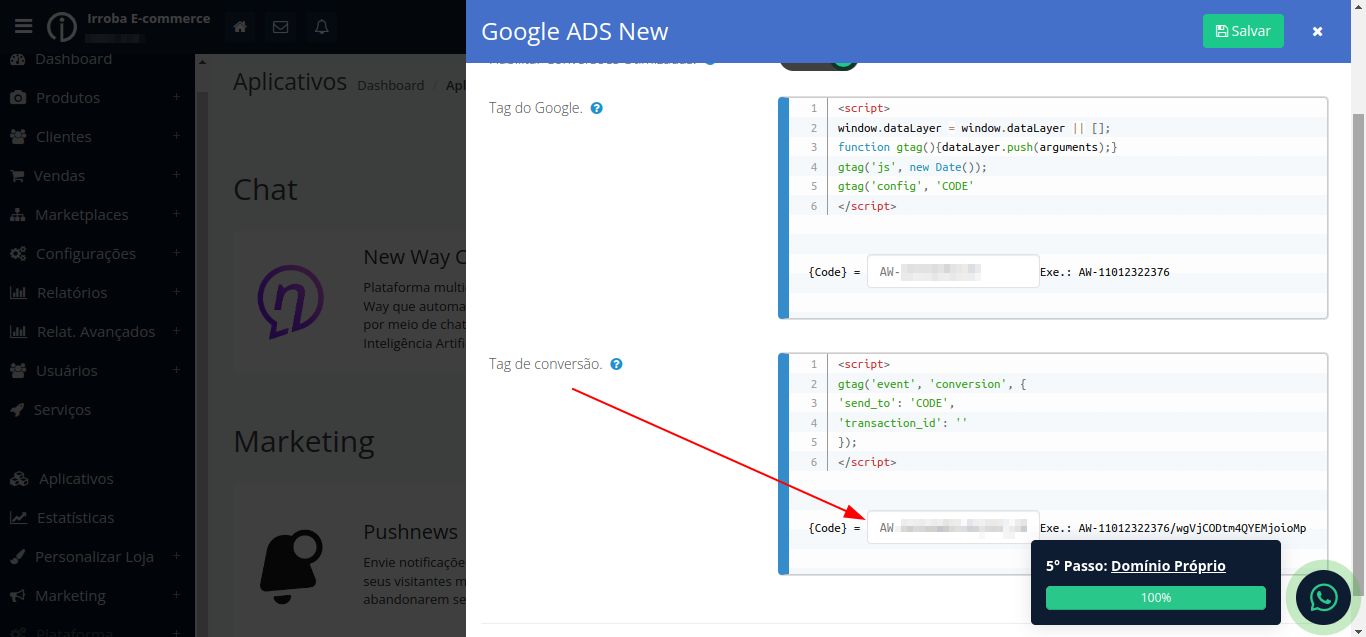
Task: Open the home icon in top bar
Action: point(240,27)
